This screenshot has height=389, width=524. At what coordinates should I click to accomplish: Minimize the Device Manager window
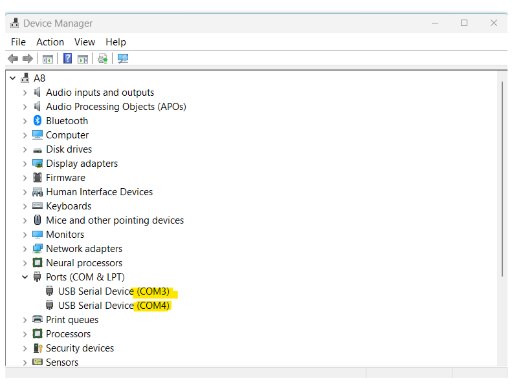click(435, 23)
